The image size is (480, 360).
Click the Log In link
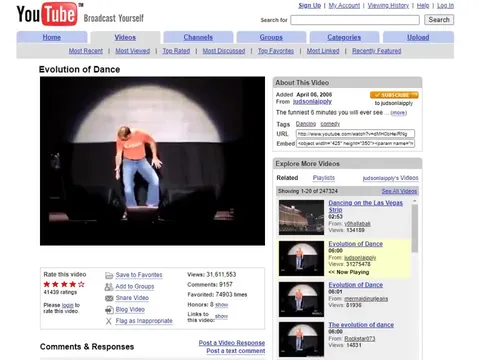point(445,6)
